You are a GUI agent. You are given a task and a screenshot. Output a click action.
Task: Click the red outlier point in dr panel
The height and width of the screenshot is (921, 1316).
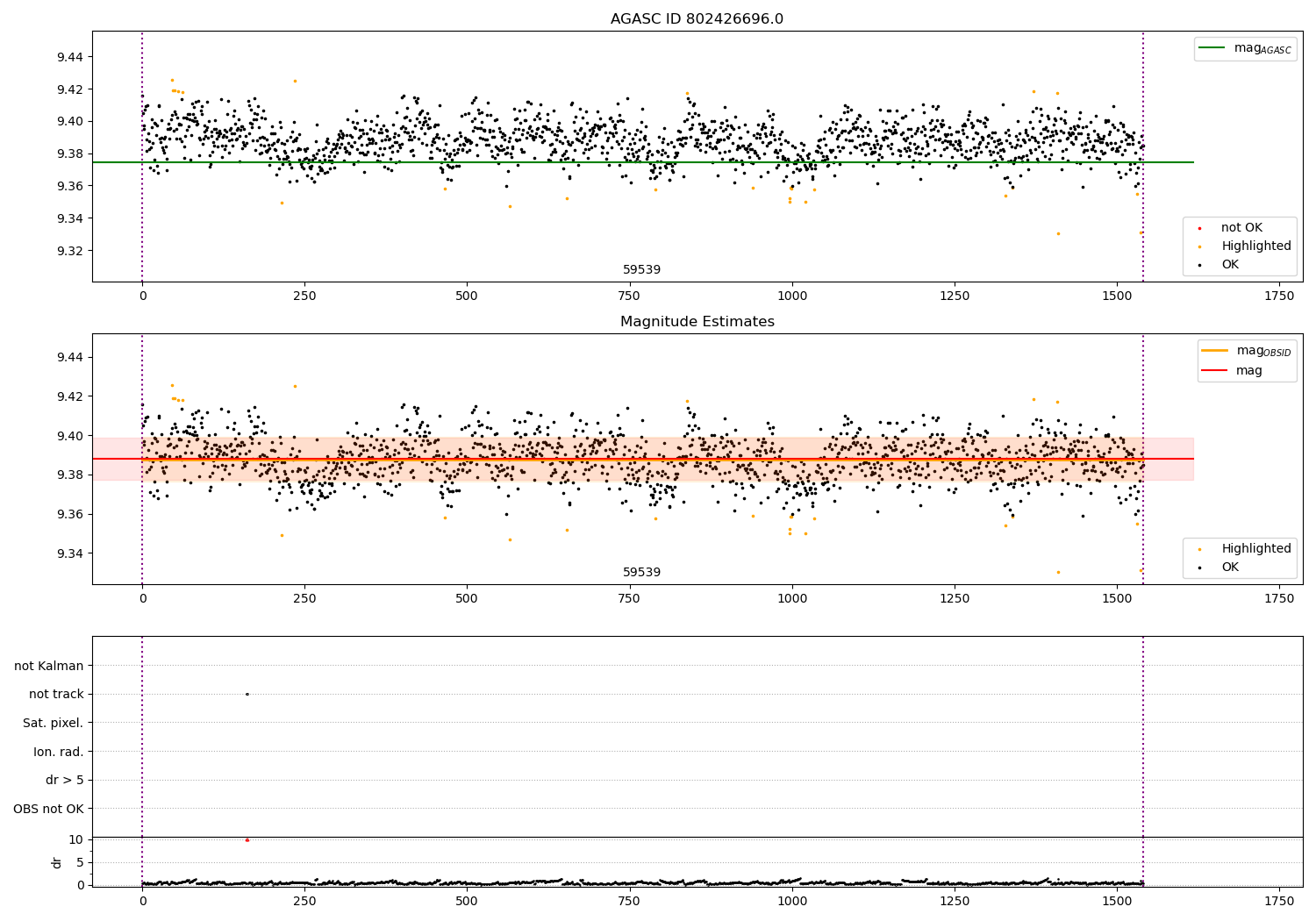point(247,840)
